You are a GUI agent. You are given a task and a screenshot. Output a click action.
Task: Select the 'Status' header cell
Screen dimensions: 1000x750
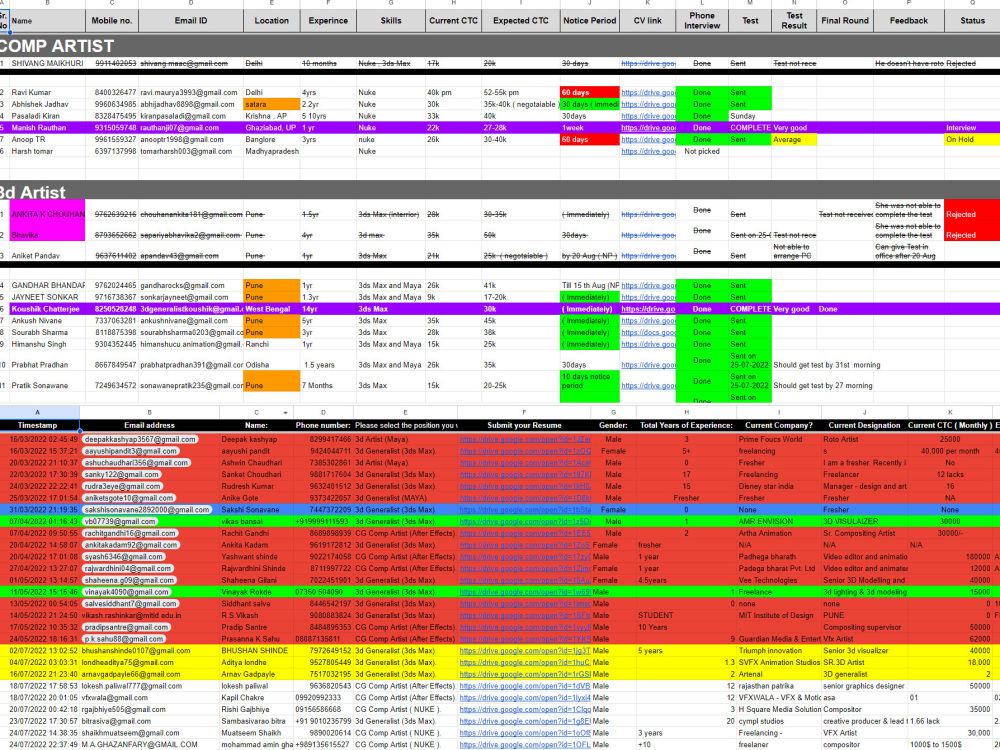coord(972,20)
